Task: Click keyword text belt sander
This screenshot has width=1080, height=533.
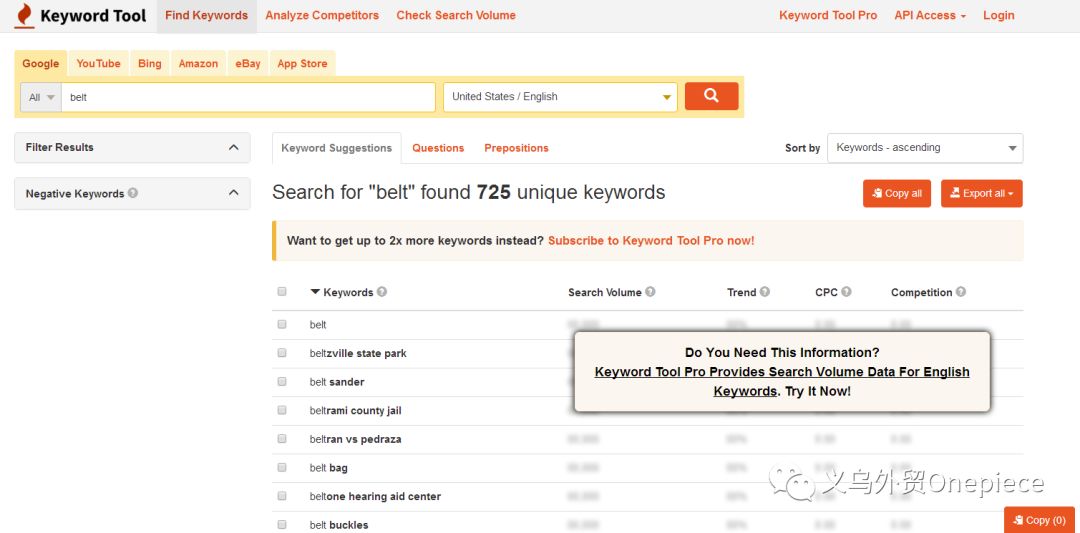Action: point(337,382)
